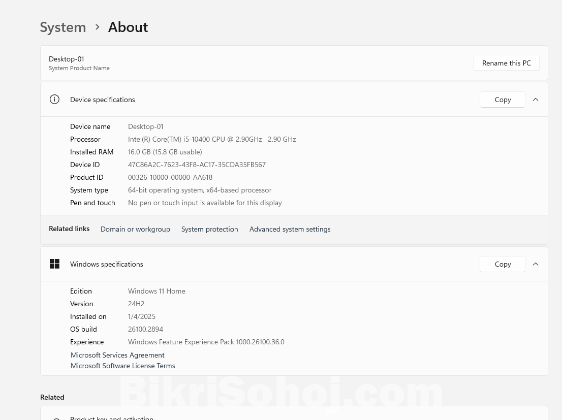Select the Installed on date 1/4/2025

click(x=142, y=316)
